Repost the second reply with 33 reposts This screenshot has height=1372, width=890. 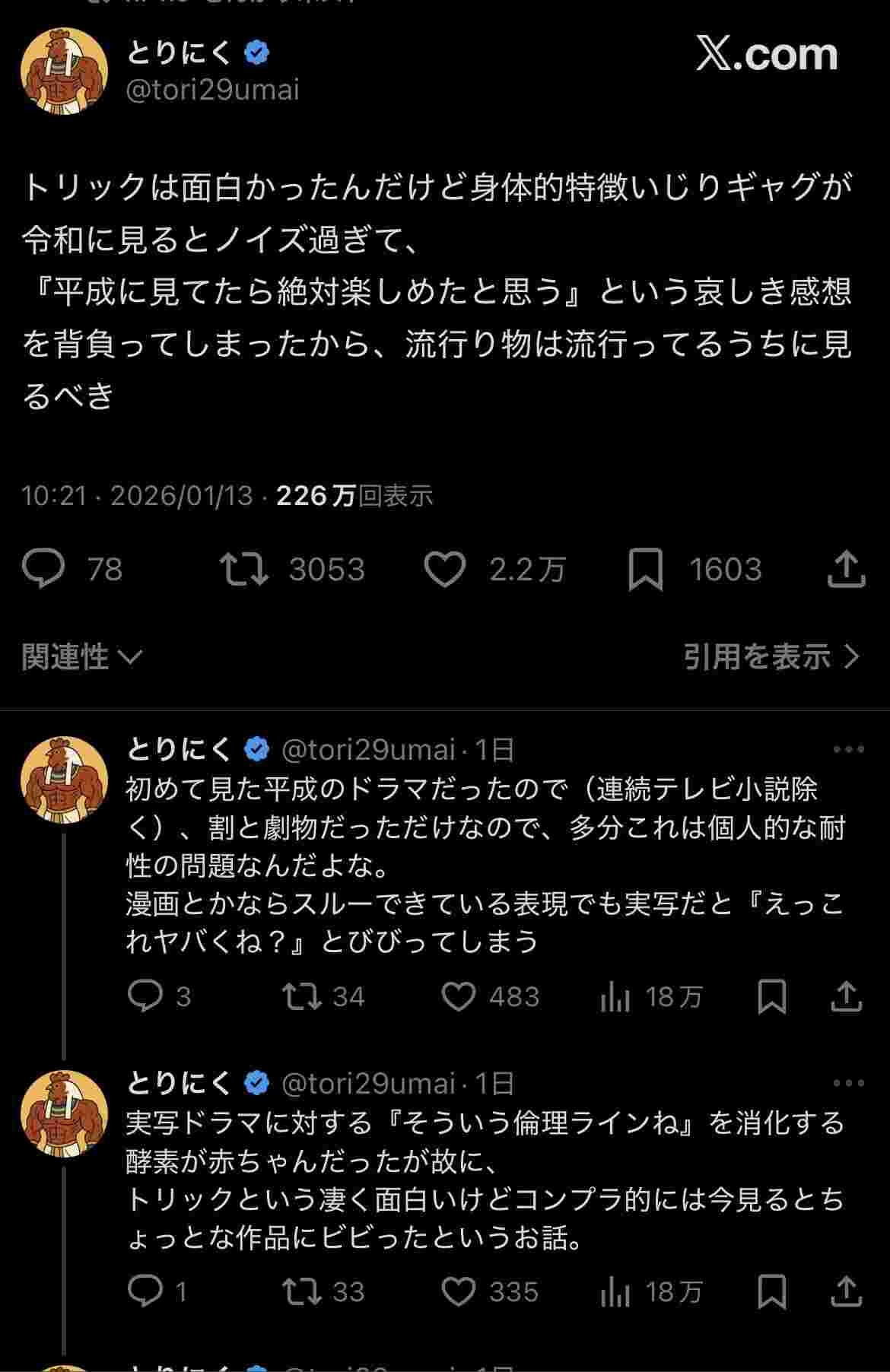pos(302,1291)
